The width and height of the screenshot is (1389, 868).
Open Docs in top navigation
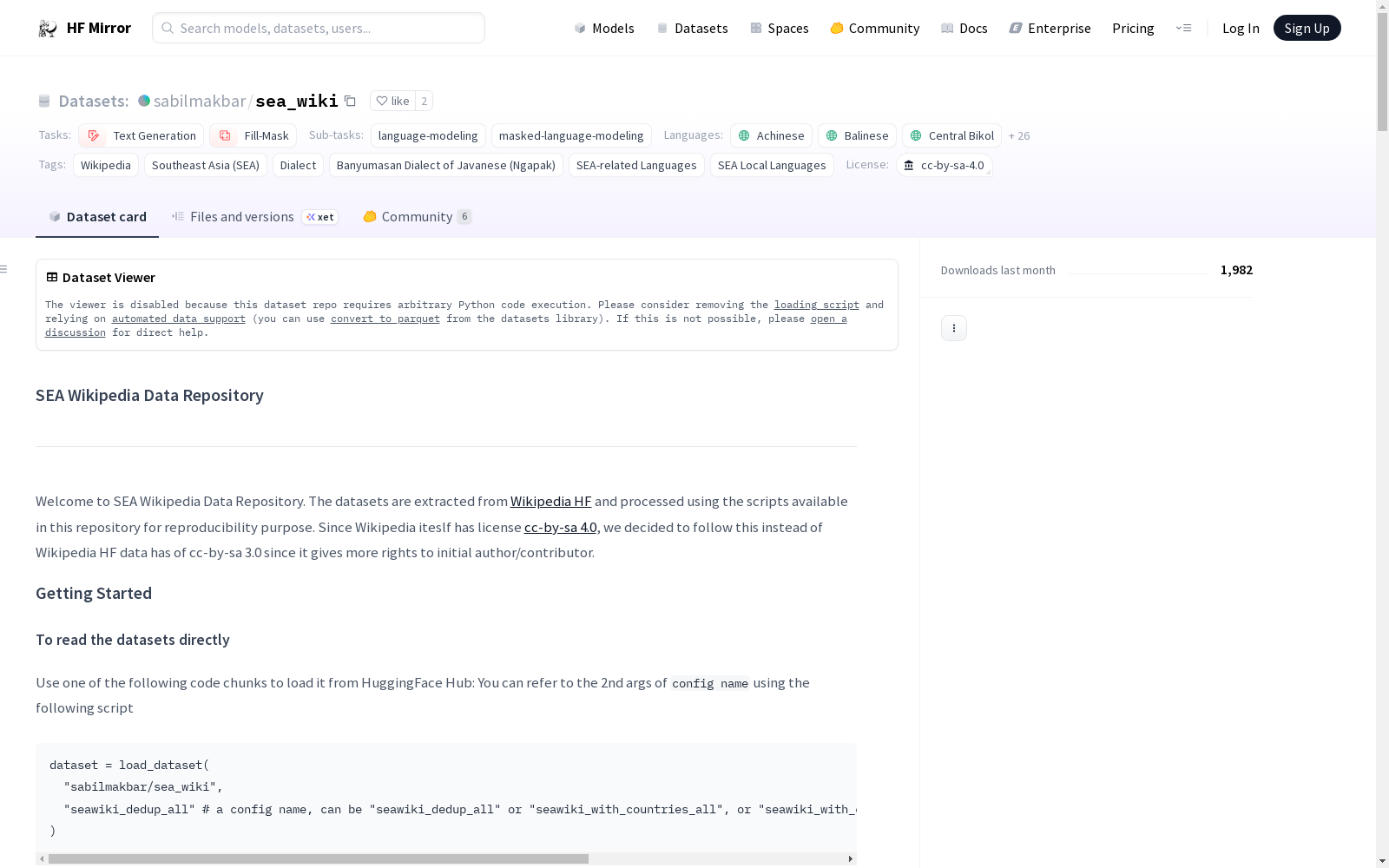964,28
